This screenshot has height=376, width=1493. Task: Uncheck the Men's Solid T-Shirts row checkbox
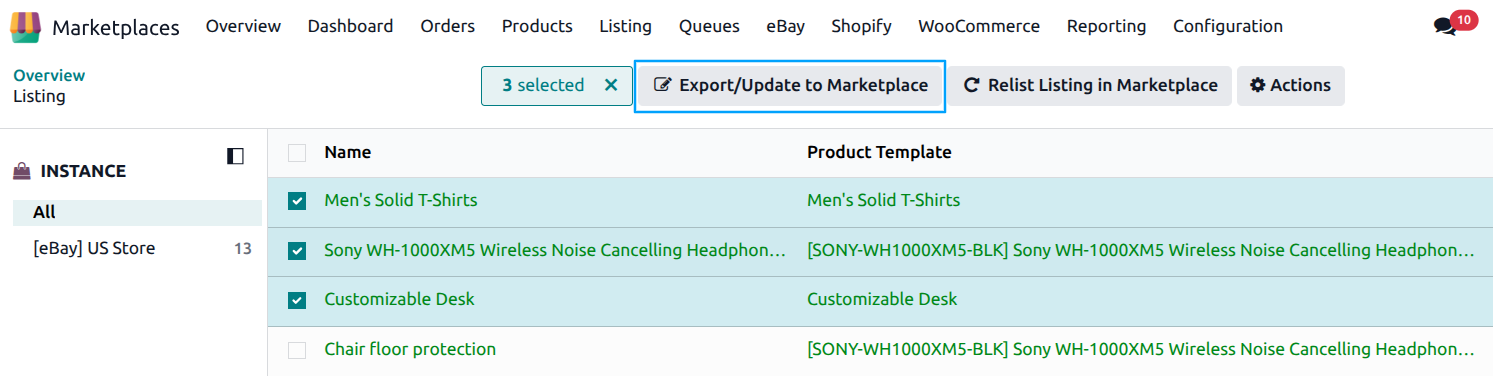(297, 201)
